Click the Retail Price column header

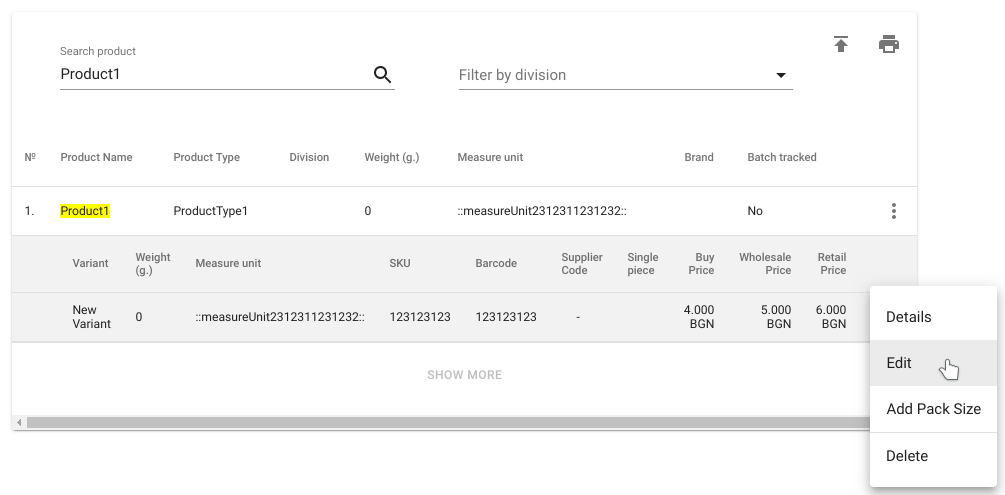[x=832, y=264]
